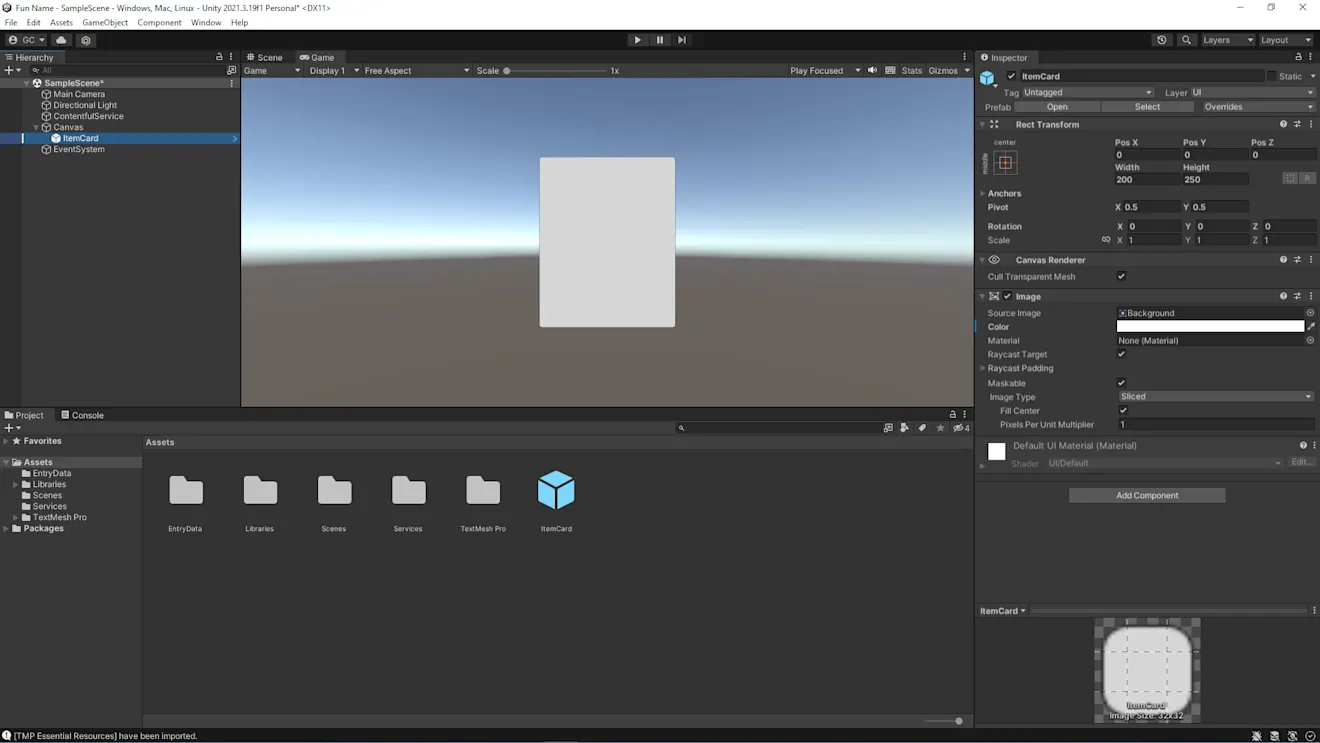
Task: Lock the Inspector panel
Action: tap(1298, 57)
